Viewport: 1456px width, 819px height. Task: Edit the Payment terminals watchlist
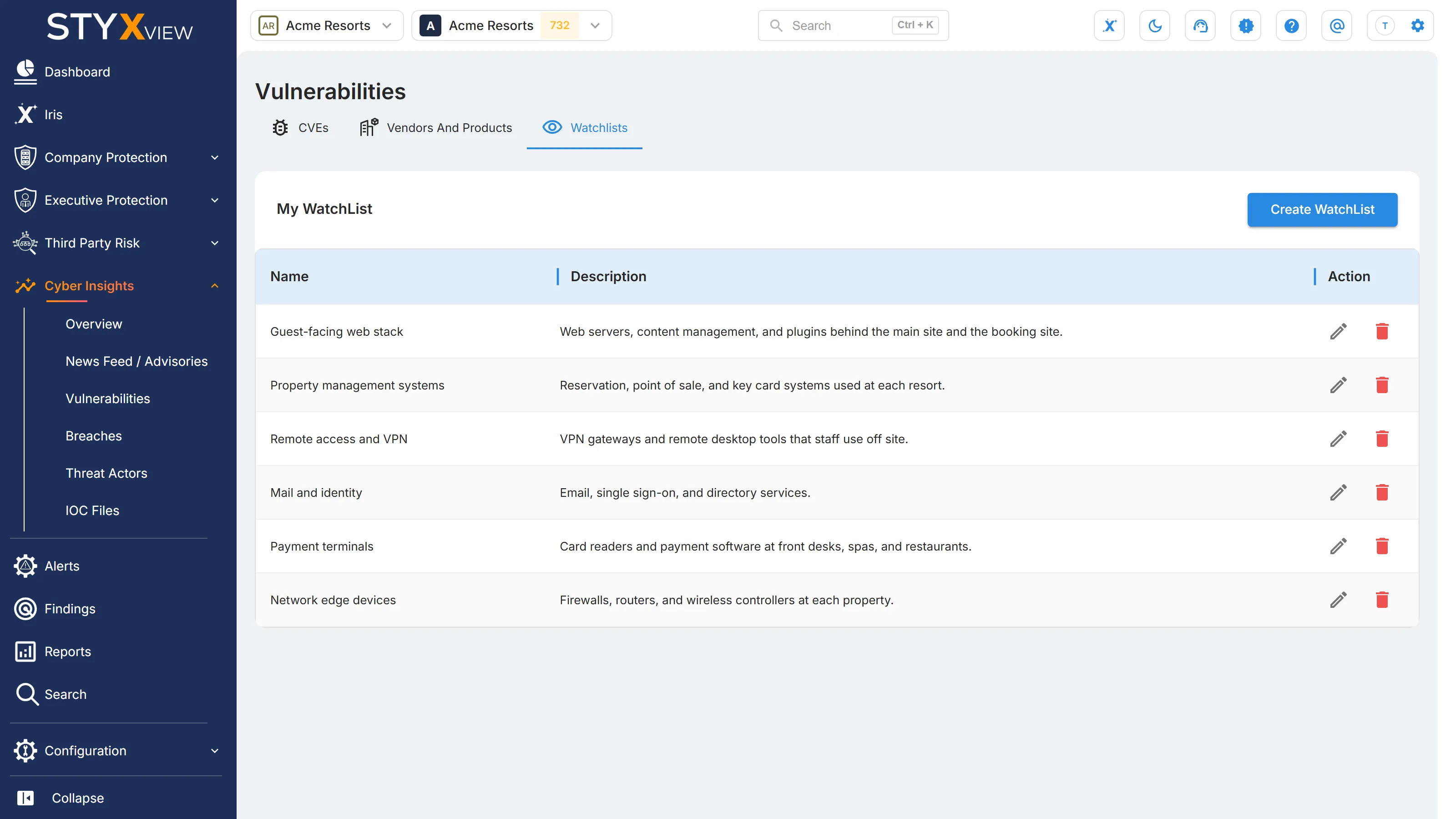tap(1338, 546)
